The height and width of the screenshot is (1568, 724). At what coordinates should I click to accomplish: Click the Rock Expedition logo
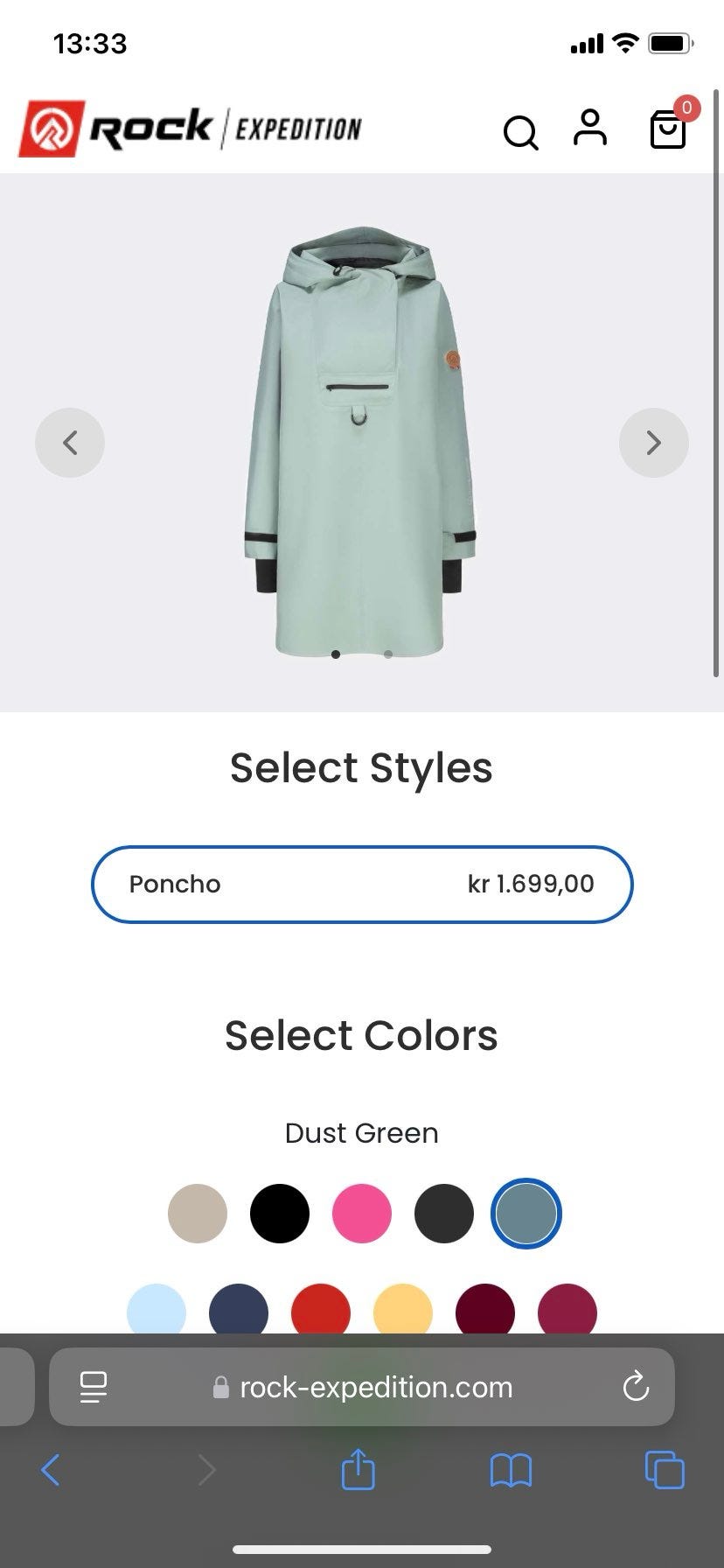pos(191,129)
